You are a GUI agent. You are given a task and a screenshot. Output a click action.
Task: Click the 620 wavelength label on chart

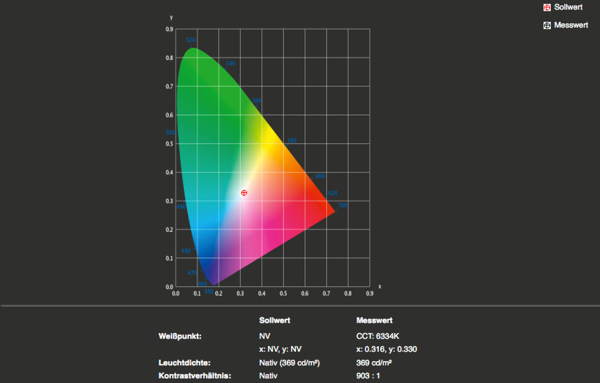333,193
